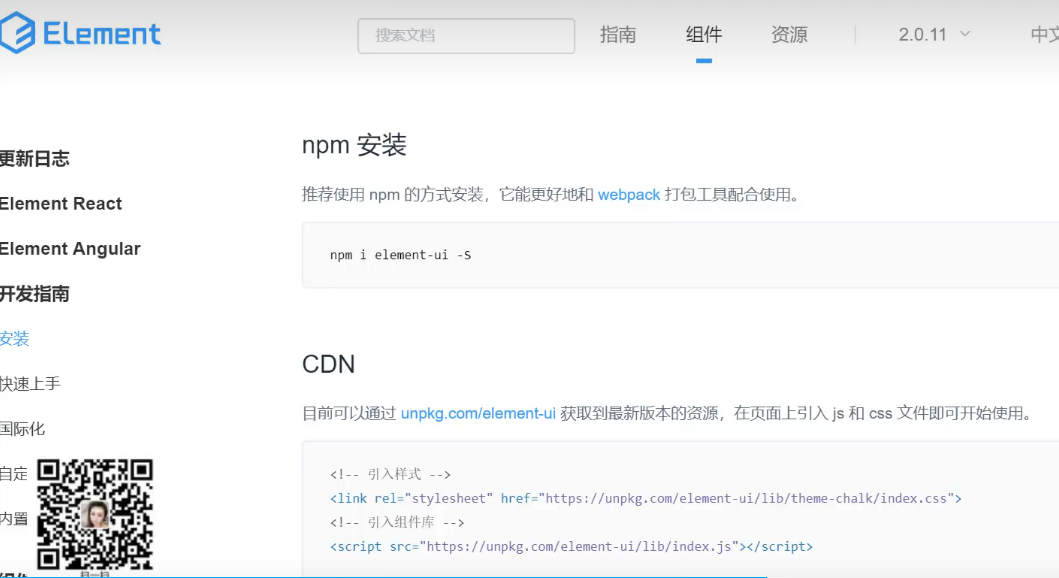Click the '<!-- 引入组件库 -->' comment line
1059x578 pixels.
397,522
